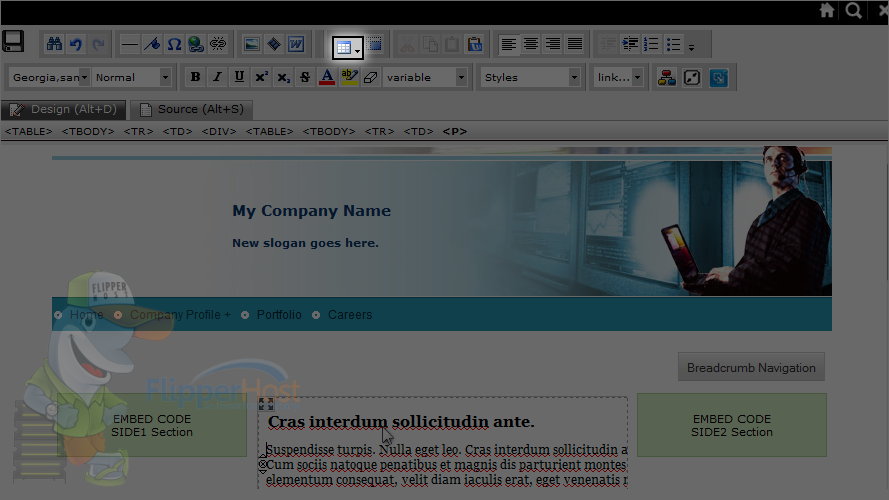The height and width of the screenshot is (500, 889).
Task: Open the Omega special characters tool
Action: [174, 44]
